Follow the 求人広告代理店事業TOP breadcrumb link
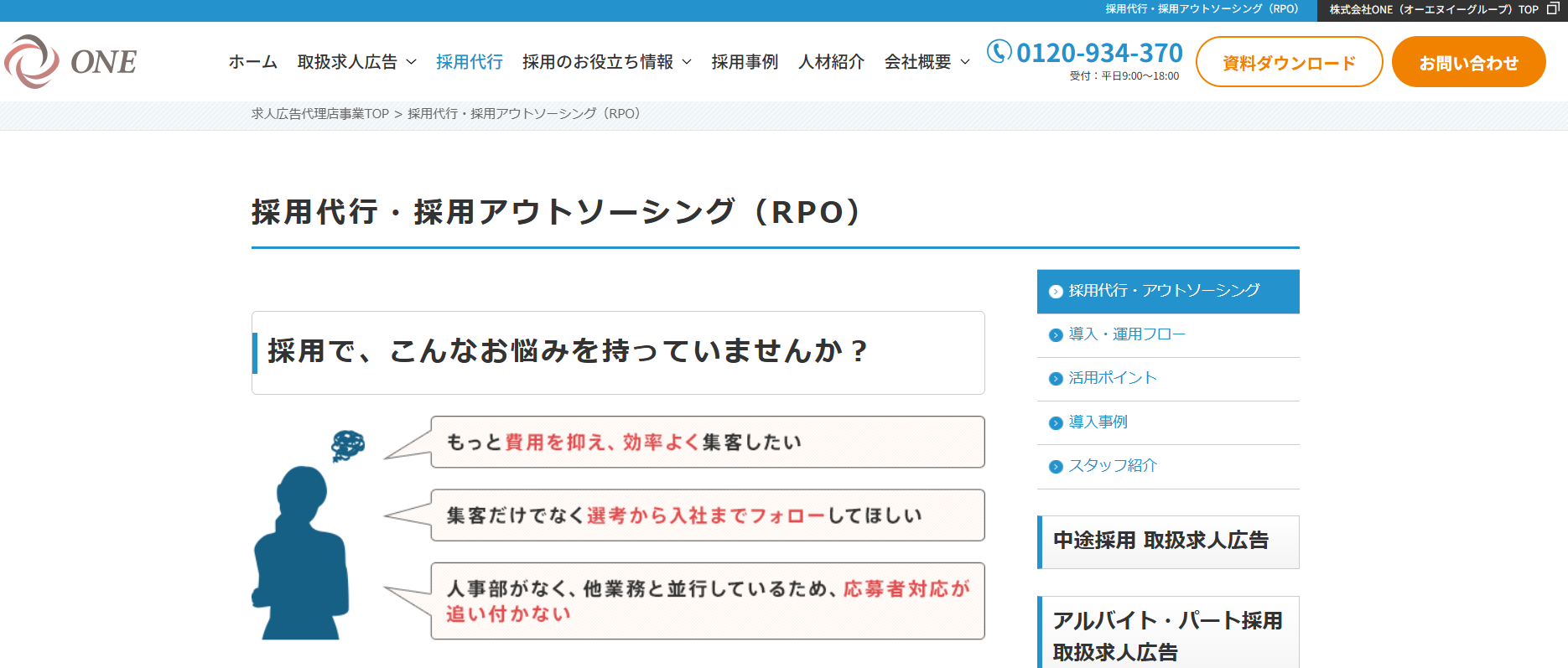 point(319,114)
